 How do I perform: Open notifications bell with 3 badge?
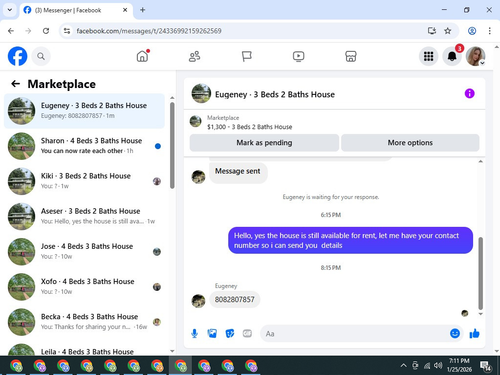click(x=452, y=56)
